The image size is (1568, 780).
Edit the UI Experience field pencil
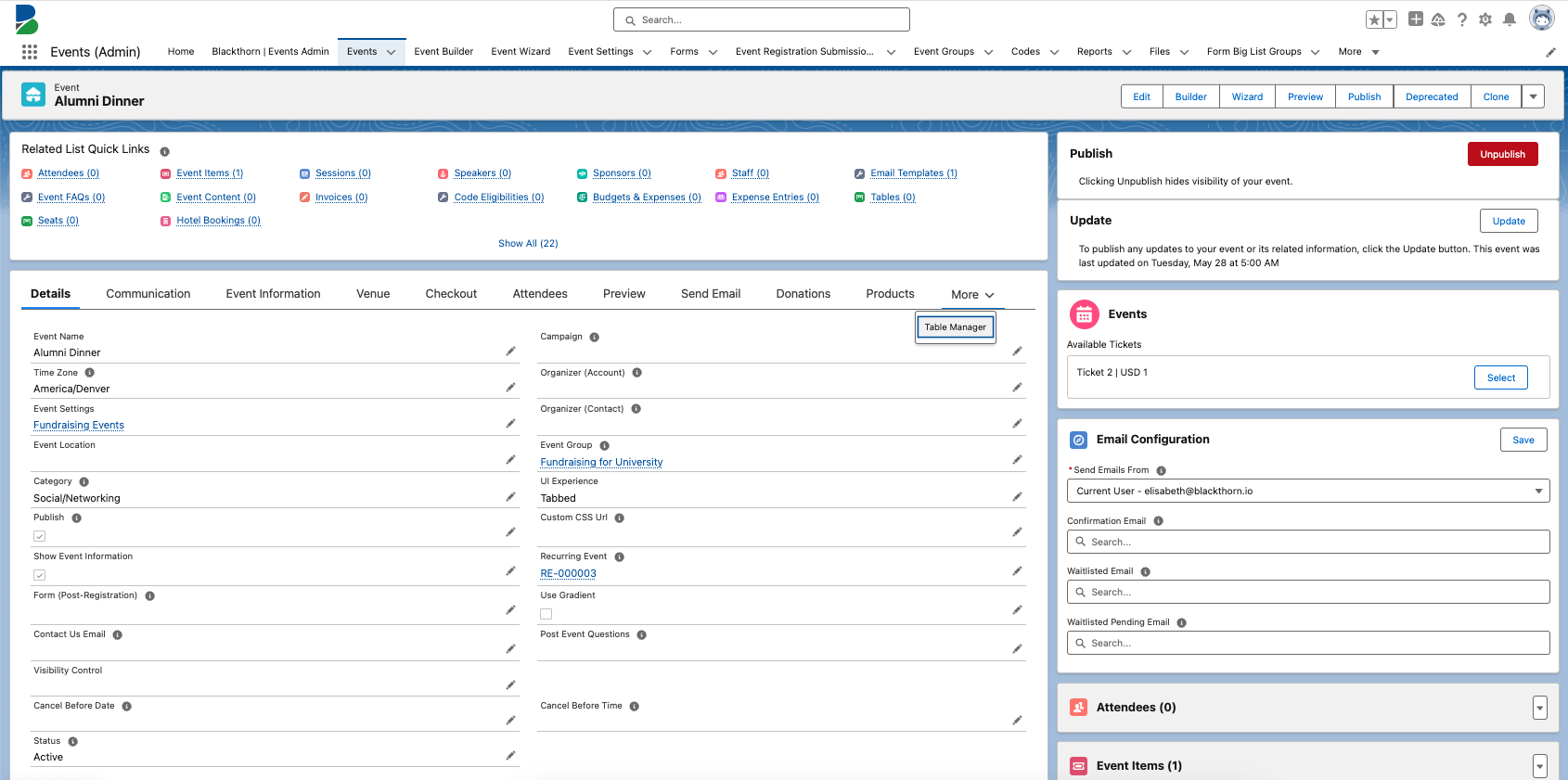pos(1017,497)
